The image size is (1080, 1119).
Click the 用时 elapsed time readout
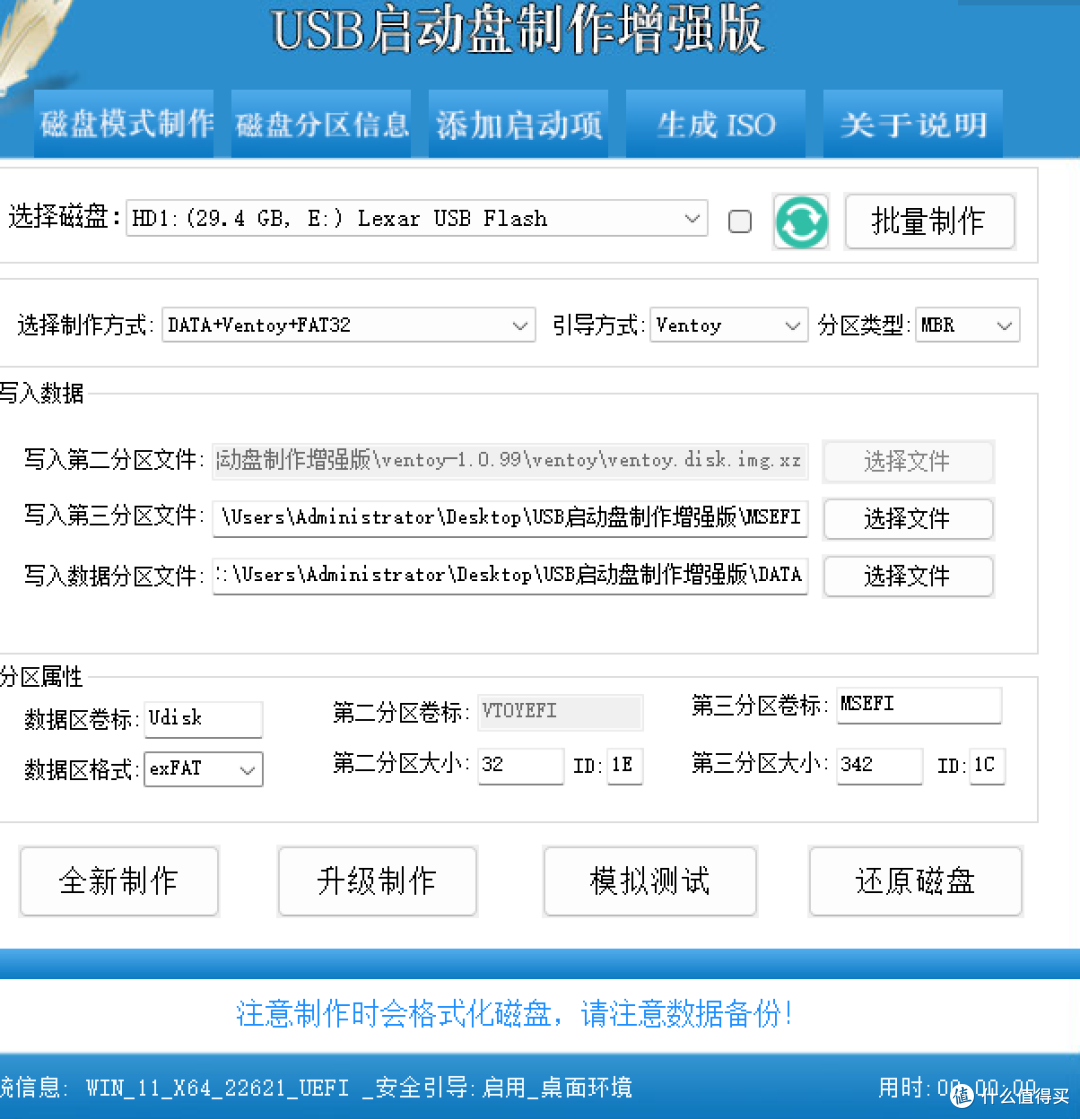(957, 1088)
